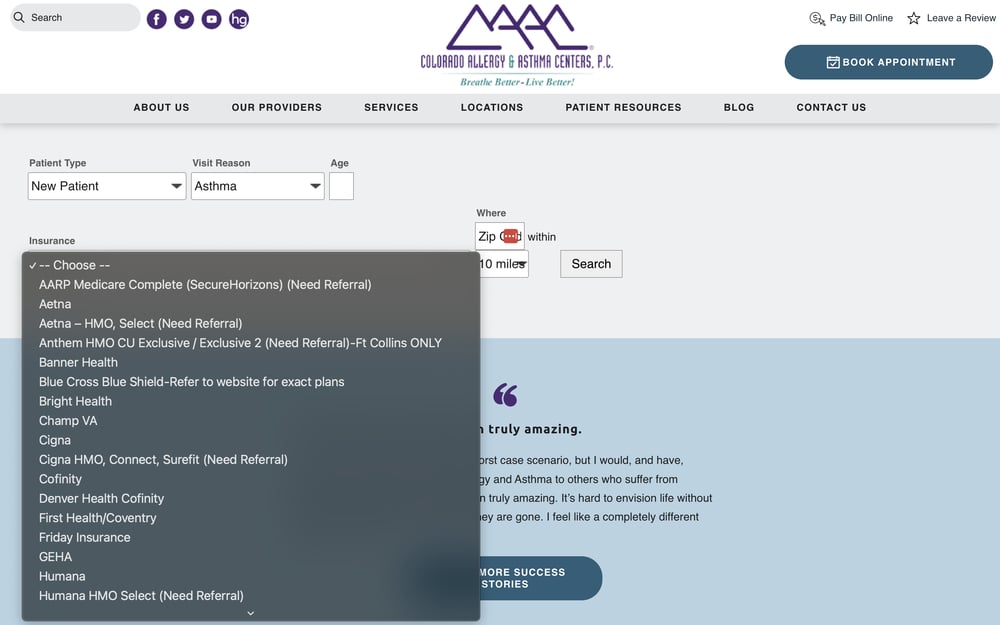Click the Search button next to miles

(x=591, y=264)
